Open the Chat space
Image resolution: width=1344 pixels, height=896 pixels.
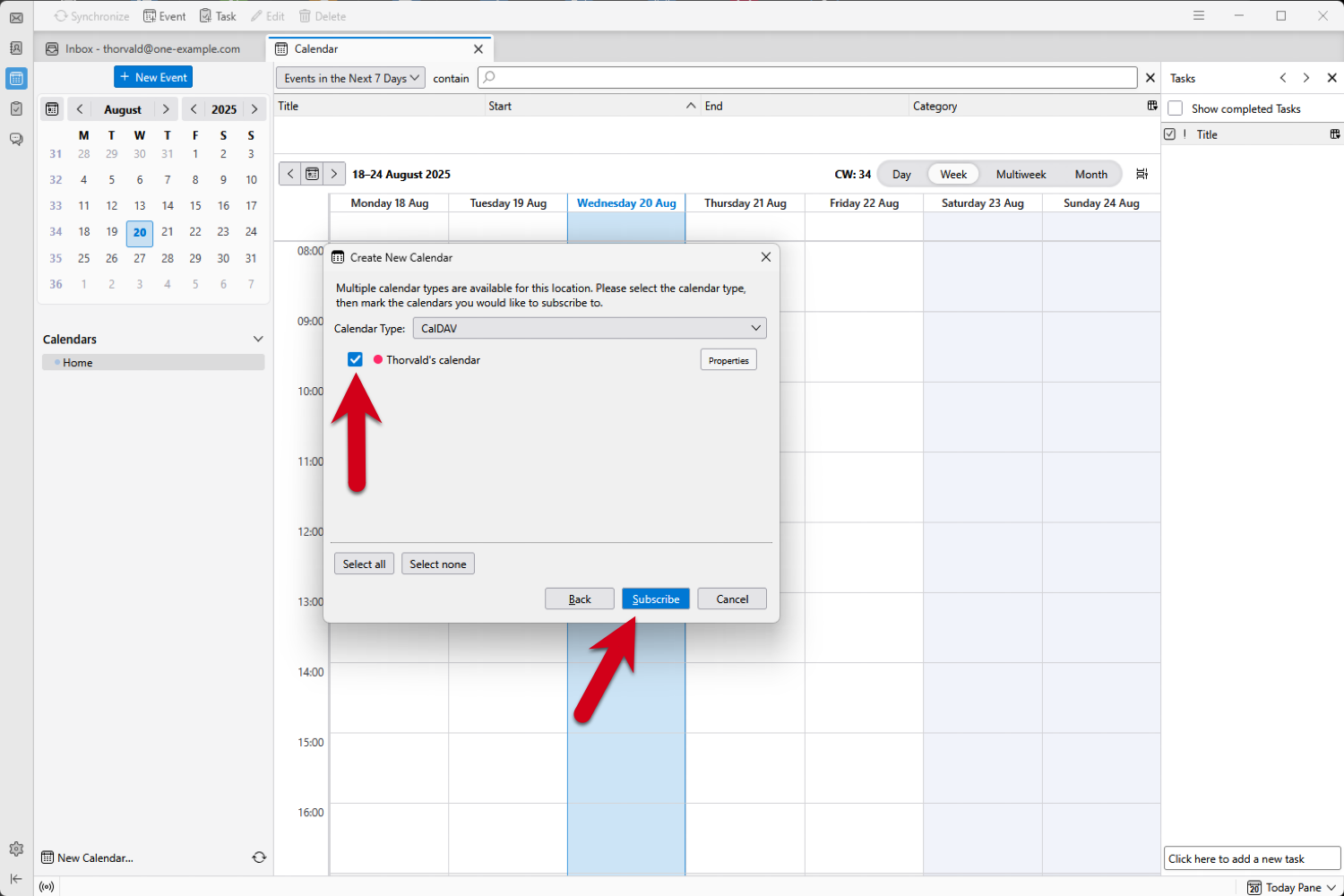pos(16,139)
